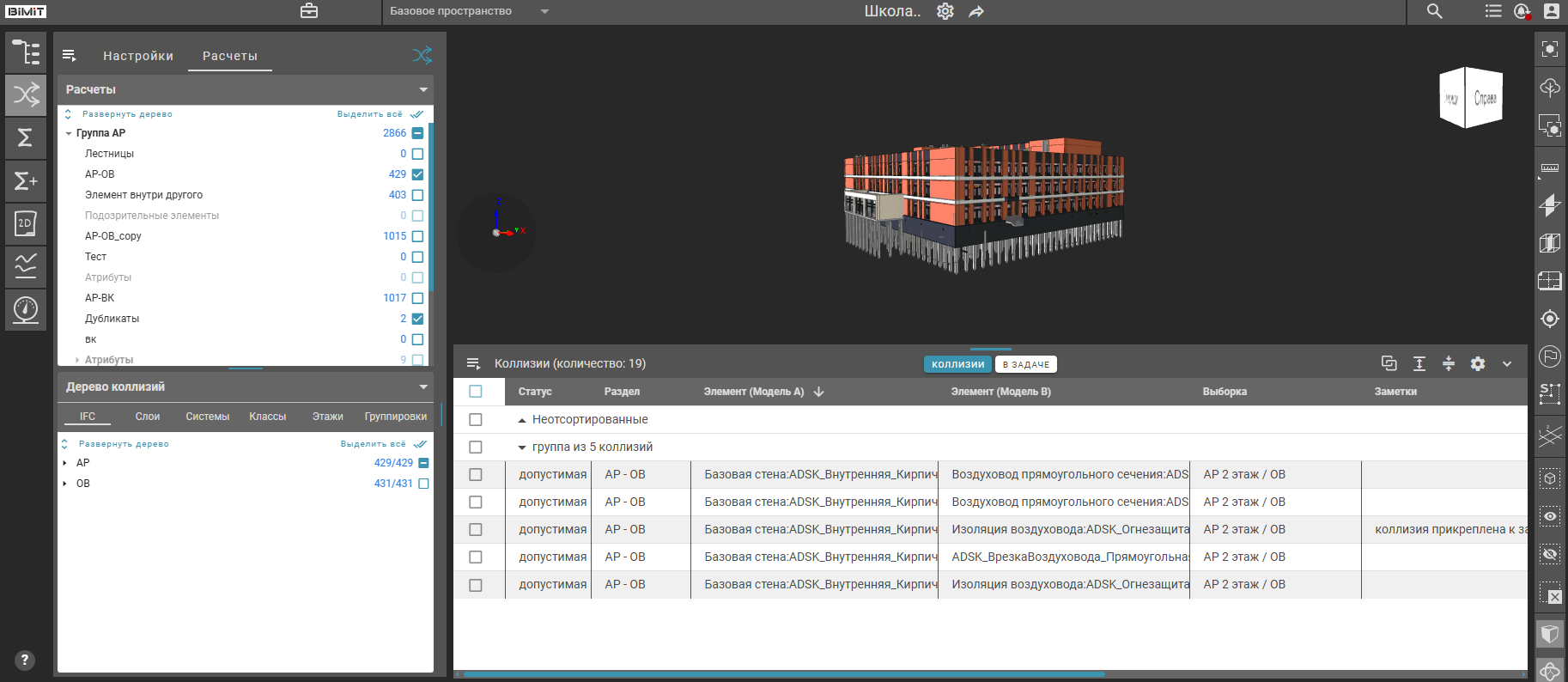Image resolution: width=1568 pixels, height=682 pixels.
Task: Click the share arrow next to project name
Action: click(976, 12)
